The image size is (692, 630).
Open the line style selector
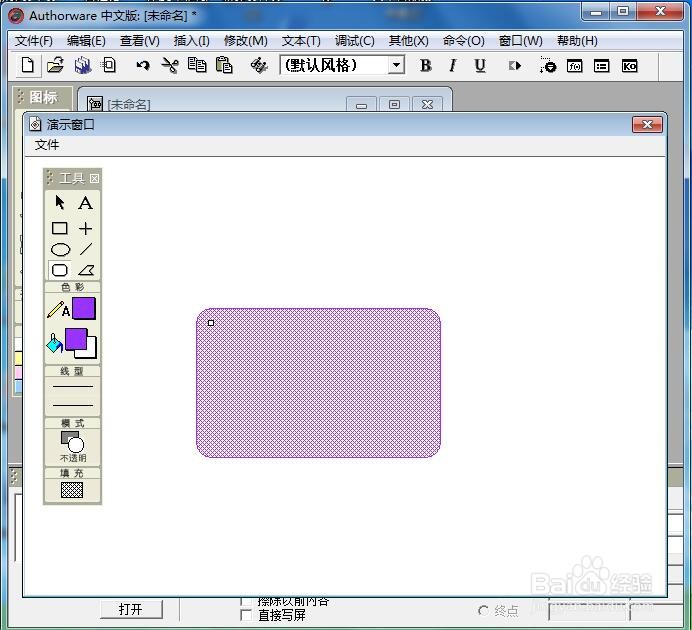(72, 396)
